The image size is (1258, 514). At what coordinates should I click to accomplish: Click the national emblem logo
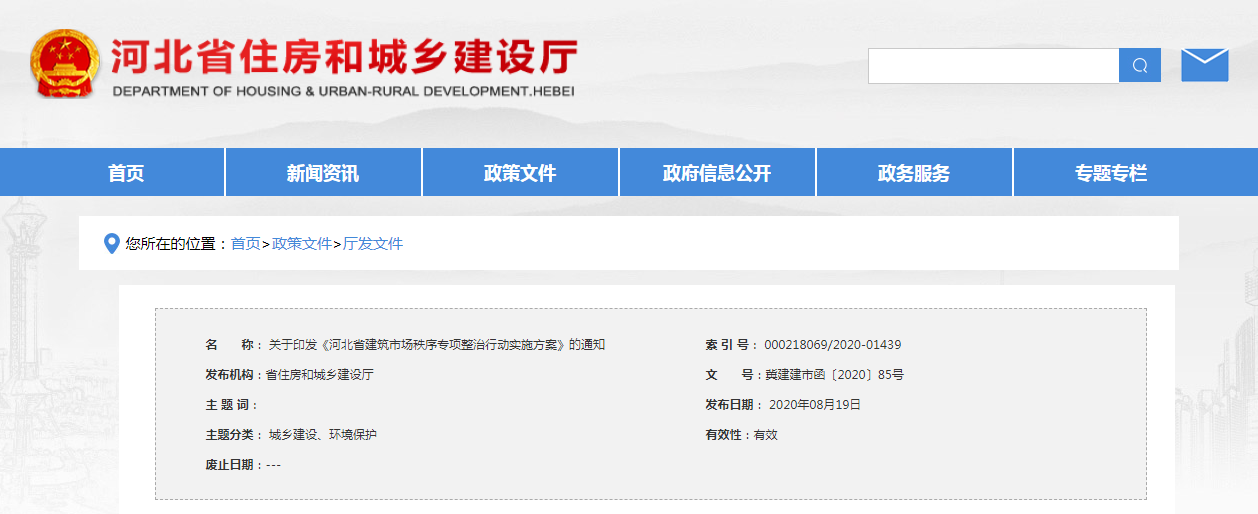[65, 63]
